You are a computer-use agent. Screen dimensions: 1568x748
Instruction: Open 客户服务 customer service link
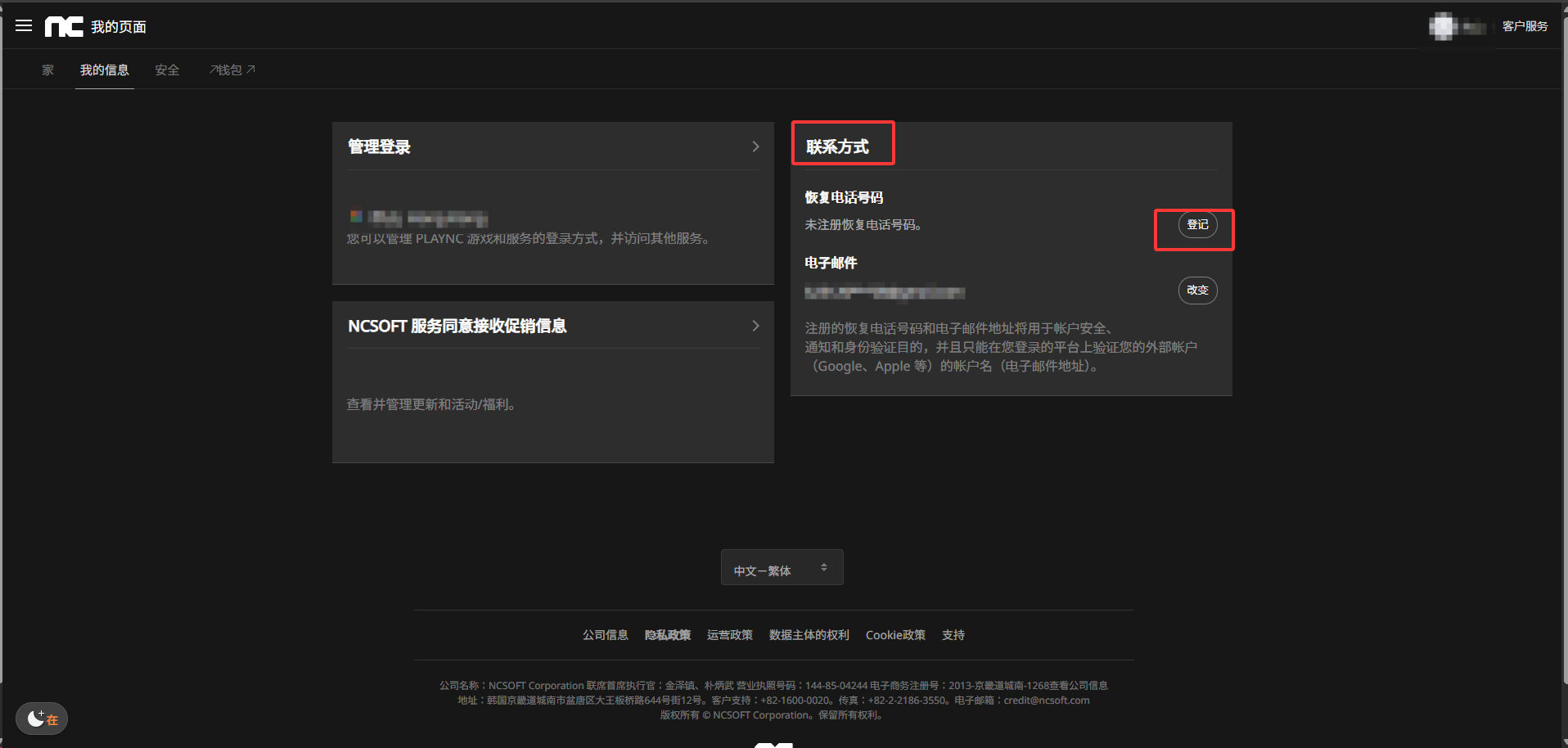pyautogui.click(x=1525, y=26)
